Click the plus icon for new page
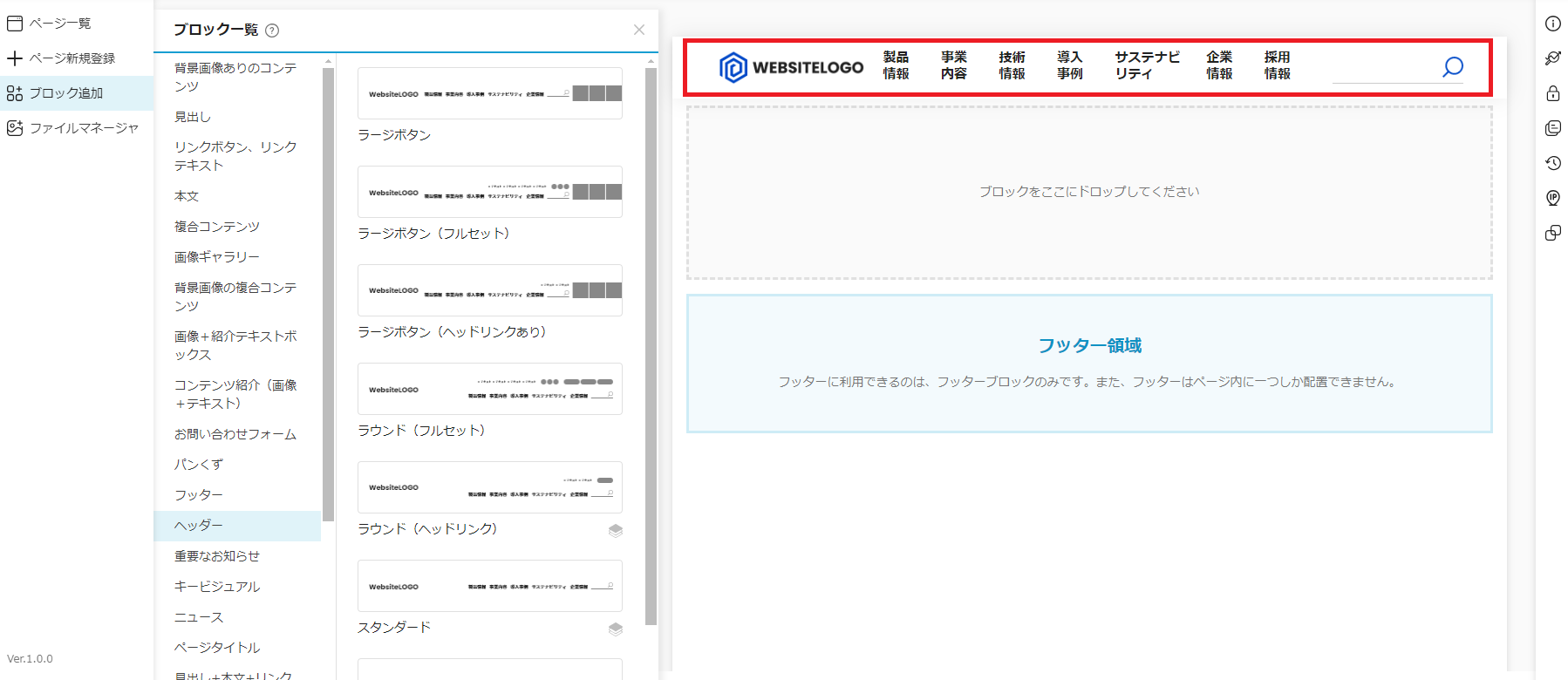1568x680 pixels. [15, 58]
